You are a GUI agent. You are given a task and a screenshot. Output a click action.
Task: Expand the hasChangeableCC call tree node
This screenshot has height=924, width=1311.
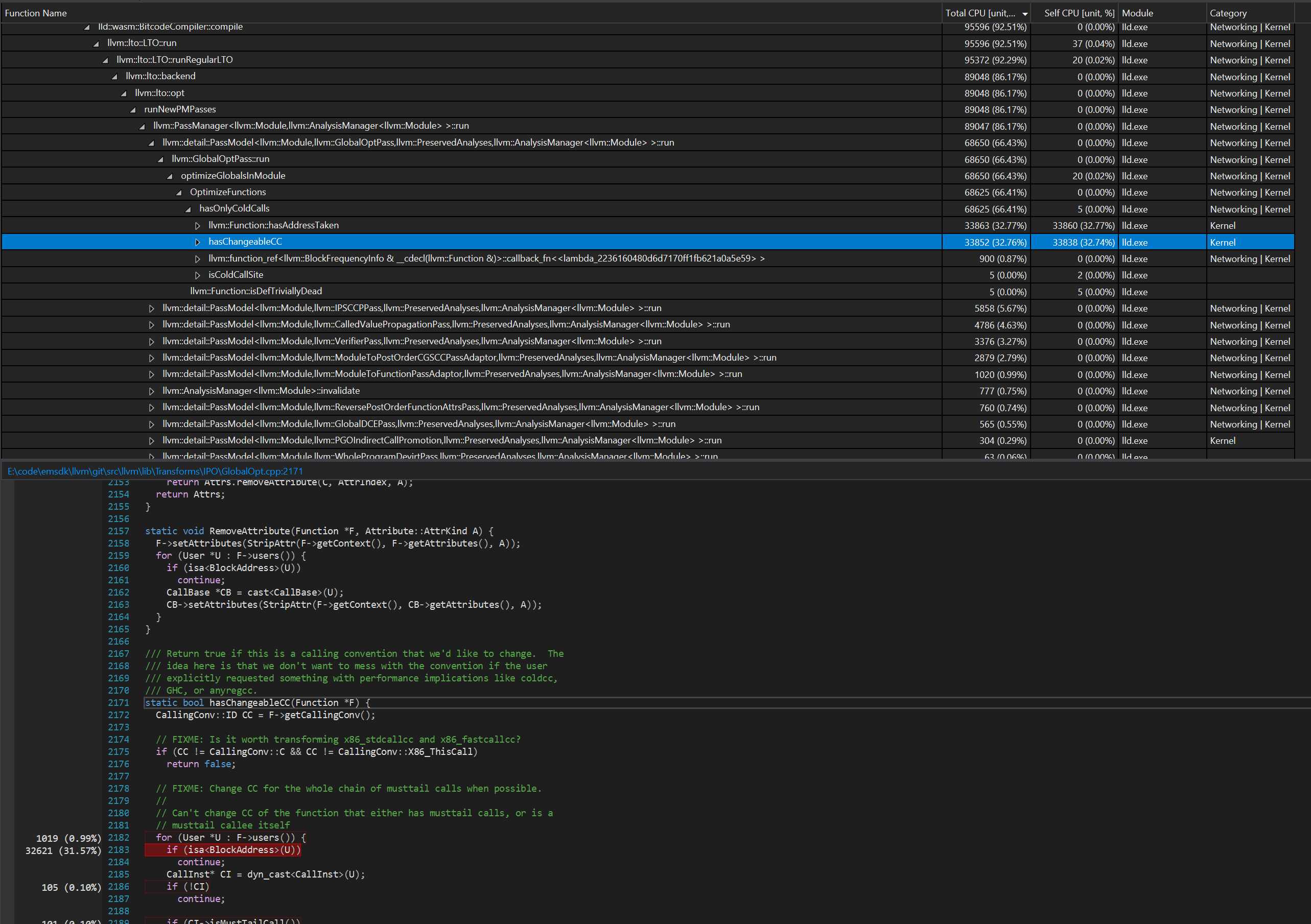pyautogui.click(x=198, y=242)
